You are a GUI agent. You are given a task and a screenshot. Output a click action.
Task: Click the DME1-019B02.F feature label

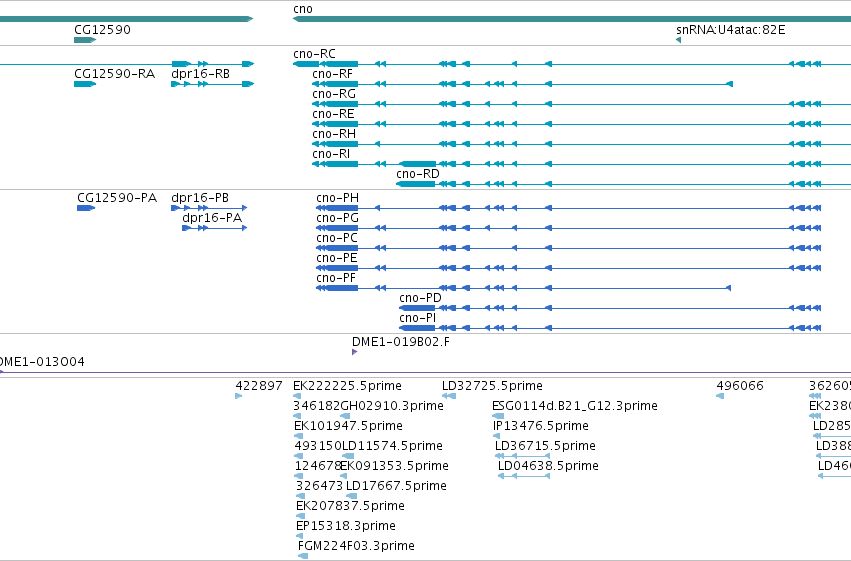[401, 342]
